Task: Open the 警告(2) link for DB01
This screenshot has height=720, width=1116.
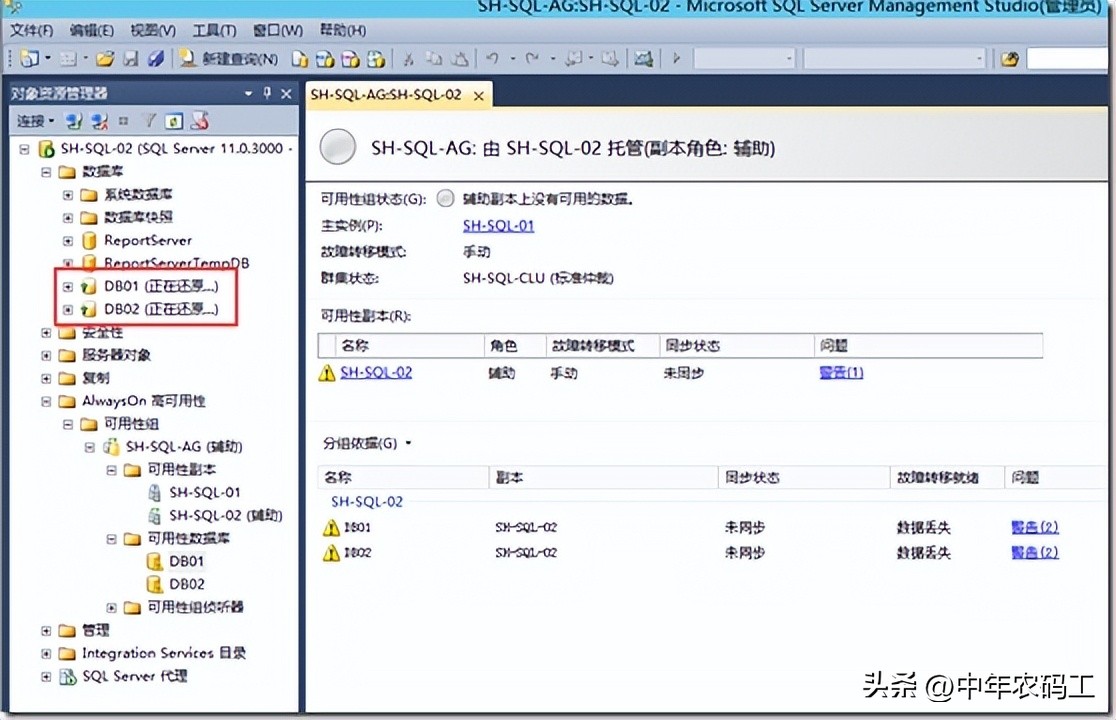Action: click(1034, 526)
